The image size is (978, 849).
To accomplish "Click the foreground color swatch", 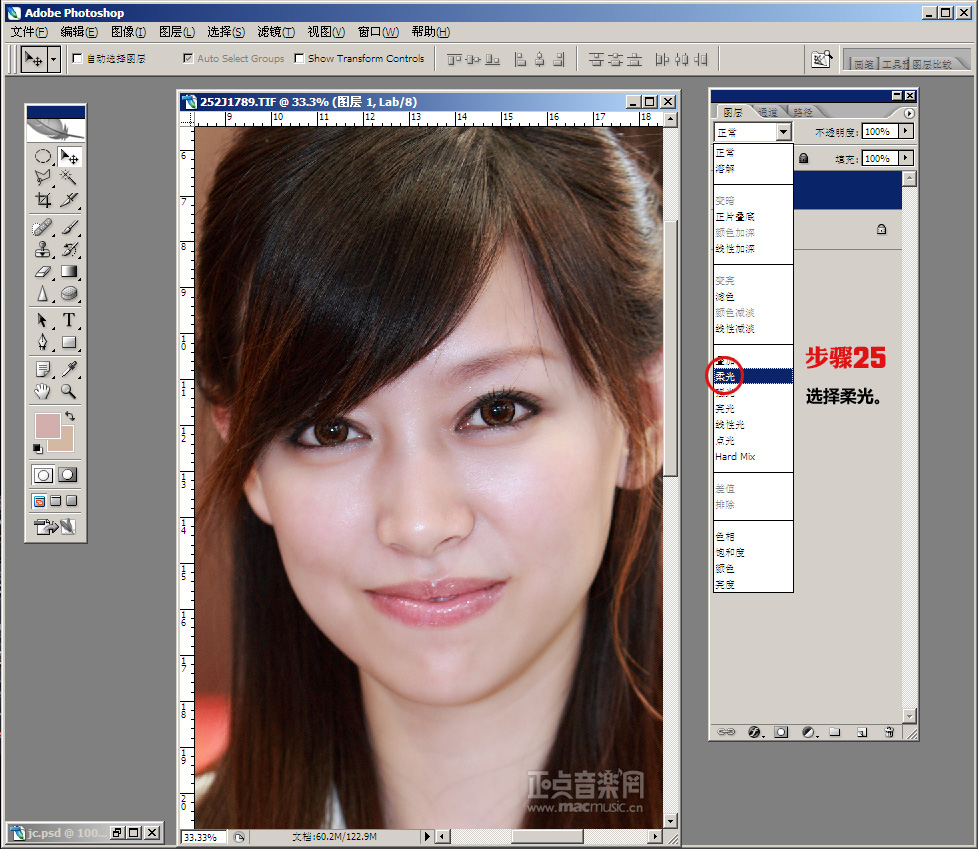I will (47, 425).
